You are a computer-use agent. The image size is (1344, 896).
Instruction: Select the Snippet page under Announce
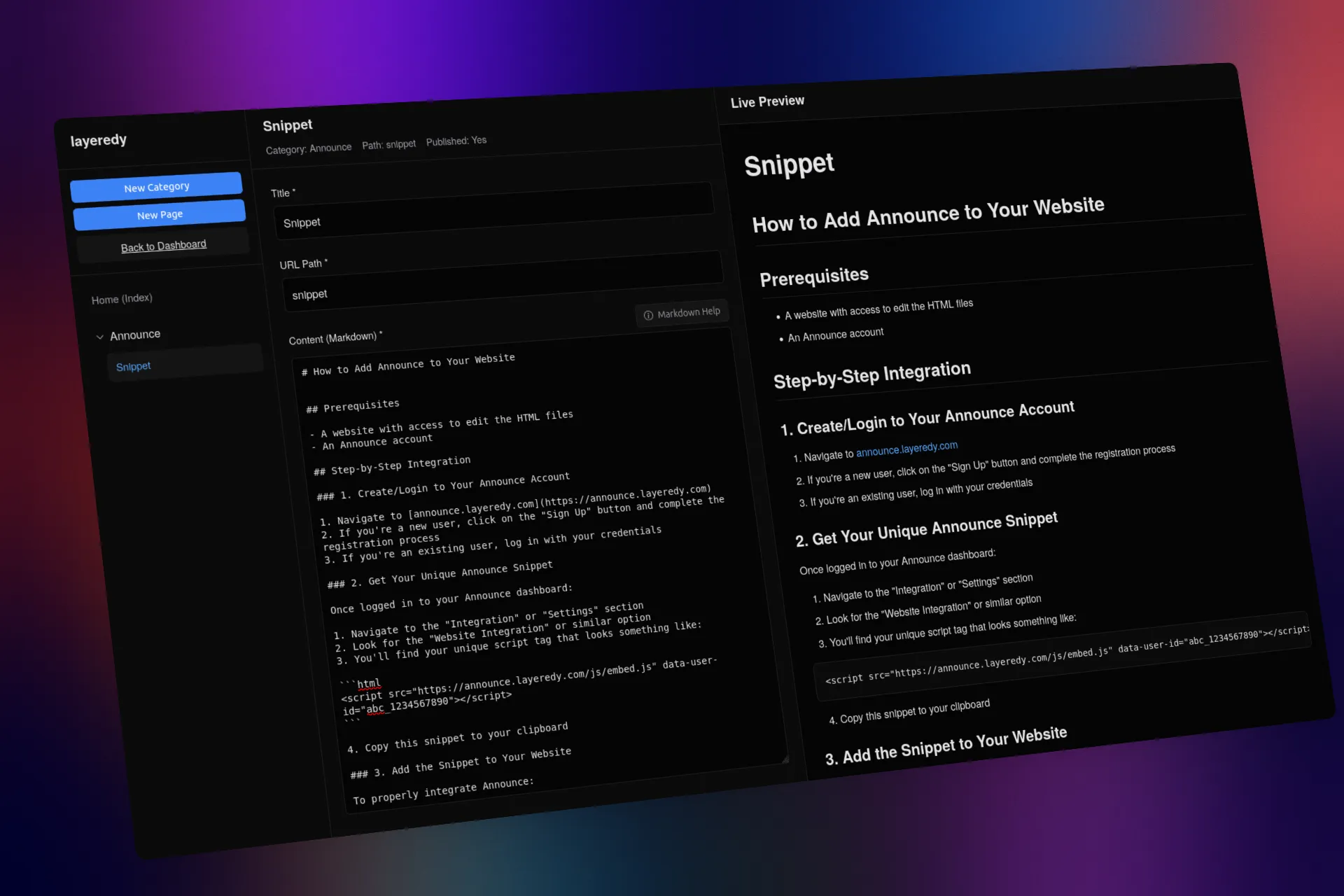click(133, 365)
